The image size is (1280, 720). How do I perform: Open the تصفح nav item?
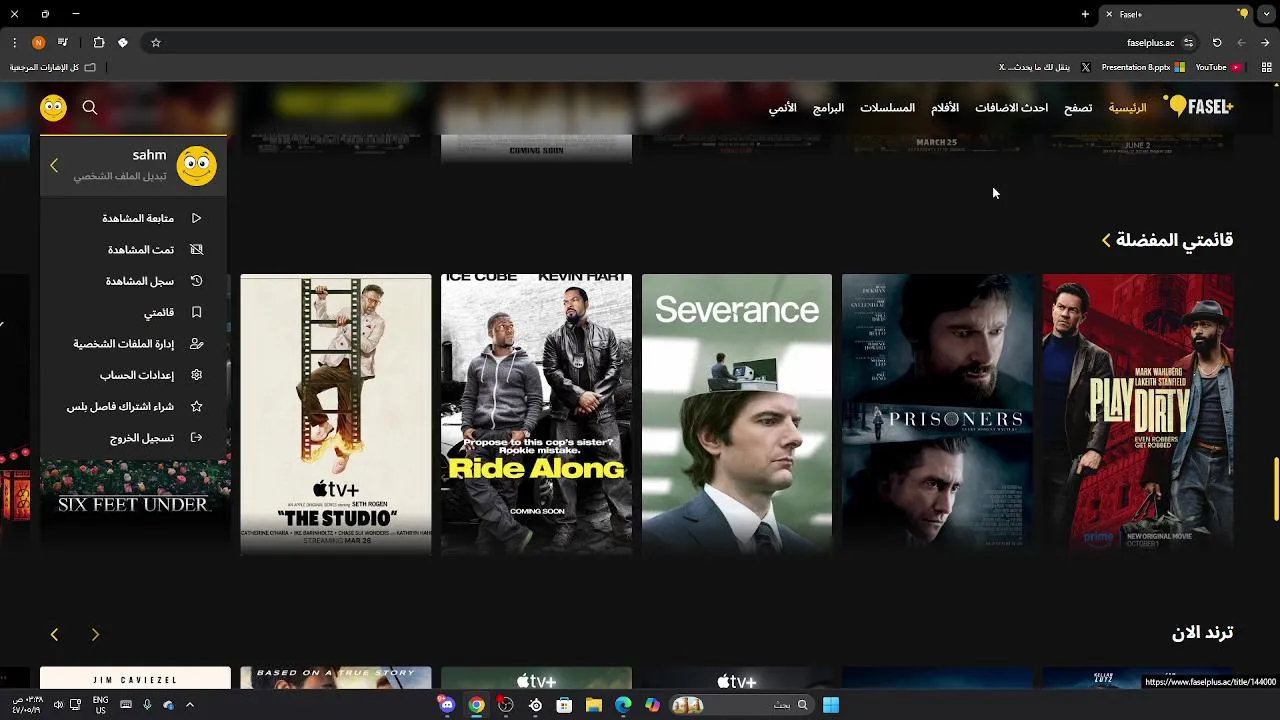1078,107
